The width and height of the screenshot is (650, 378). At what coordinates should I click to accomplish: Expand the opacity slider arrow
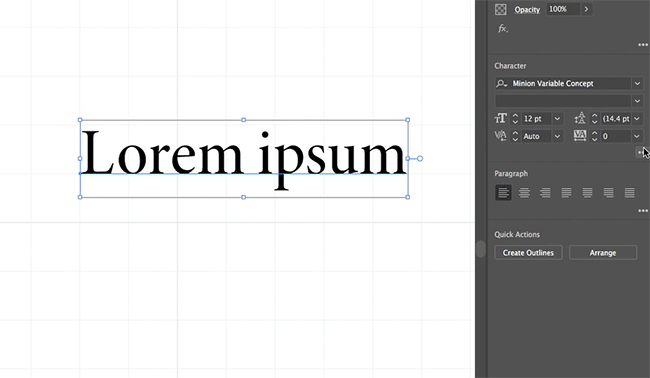coord(586,9)
